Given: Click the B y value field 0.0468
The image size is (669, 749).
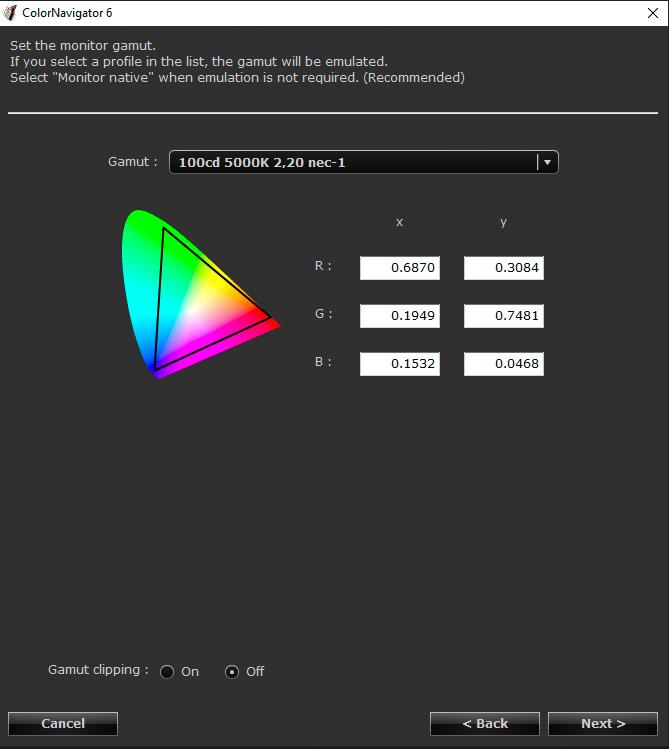Looking at the screenshot, I should (504, 364).
